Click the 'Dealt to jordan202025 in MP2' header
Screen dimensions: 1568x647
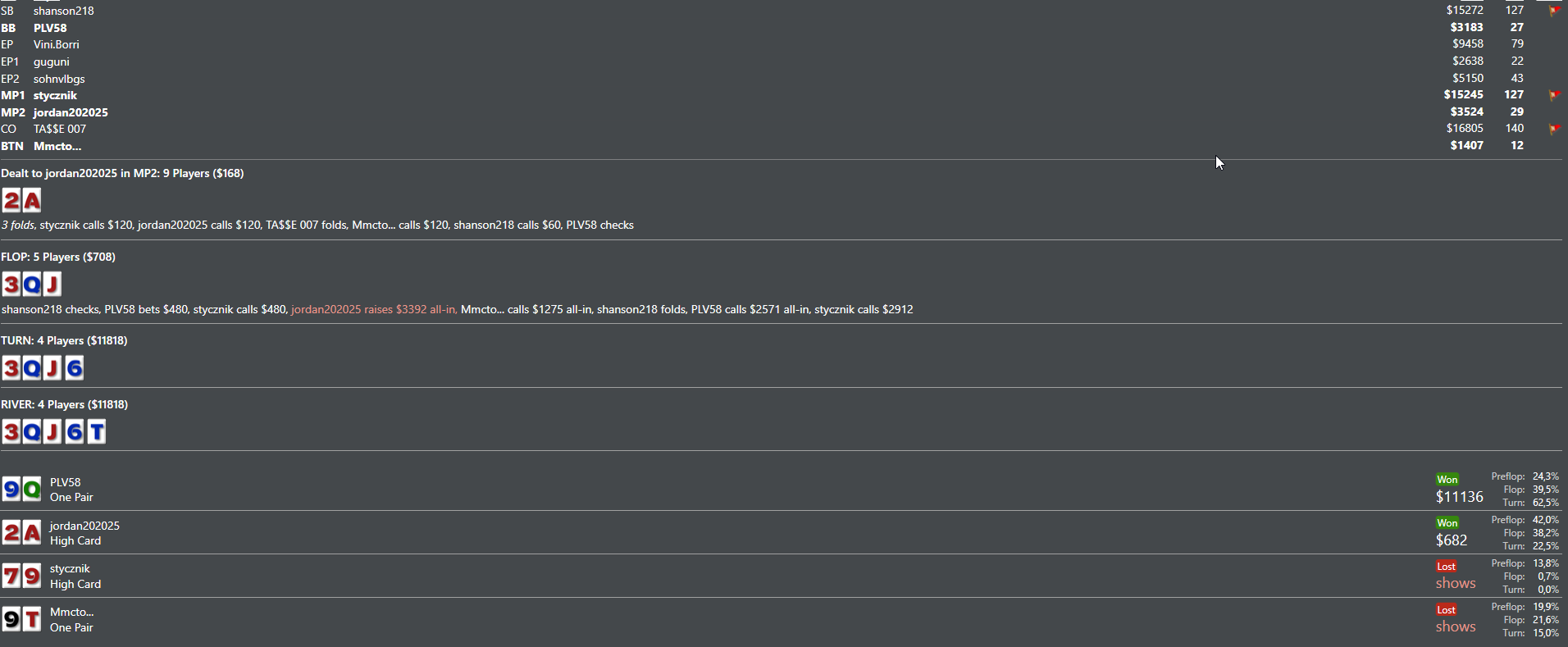(x=122, y=173)
